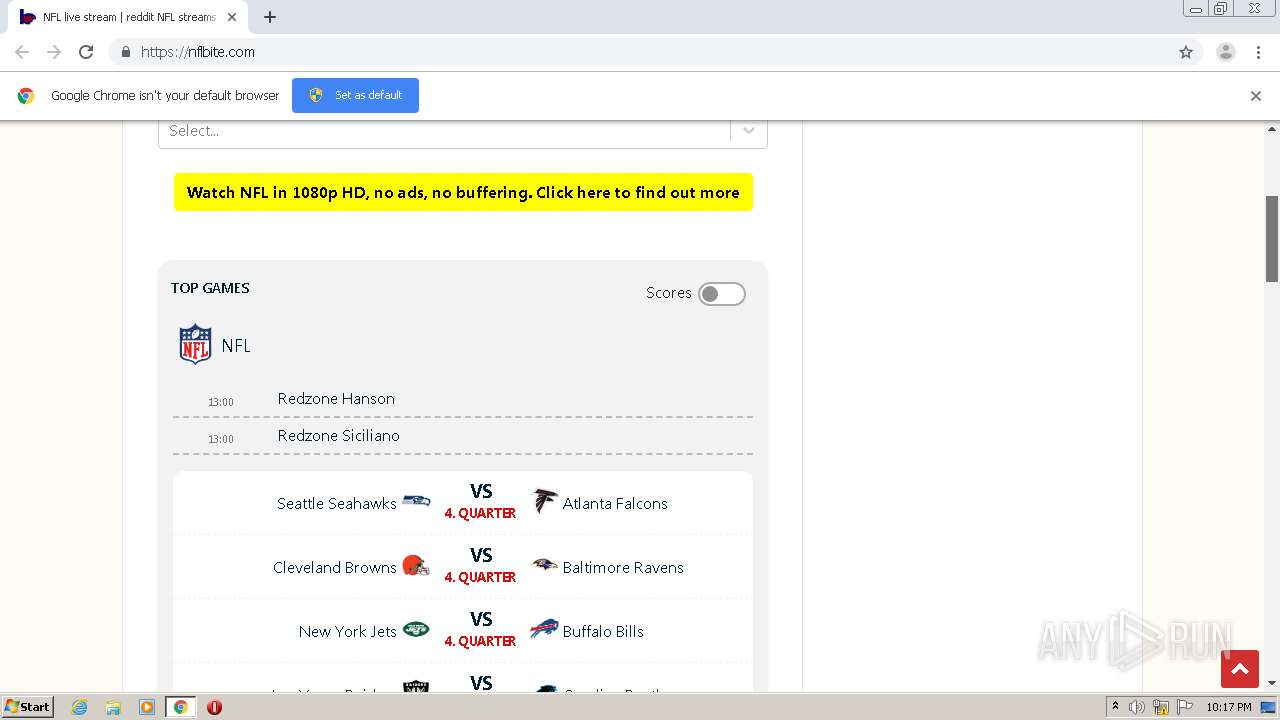Screen dimensions: 1280x720
Task: Click the NFL shield logo
Action: (x=195, y=344)
